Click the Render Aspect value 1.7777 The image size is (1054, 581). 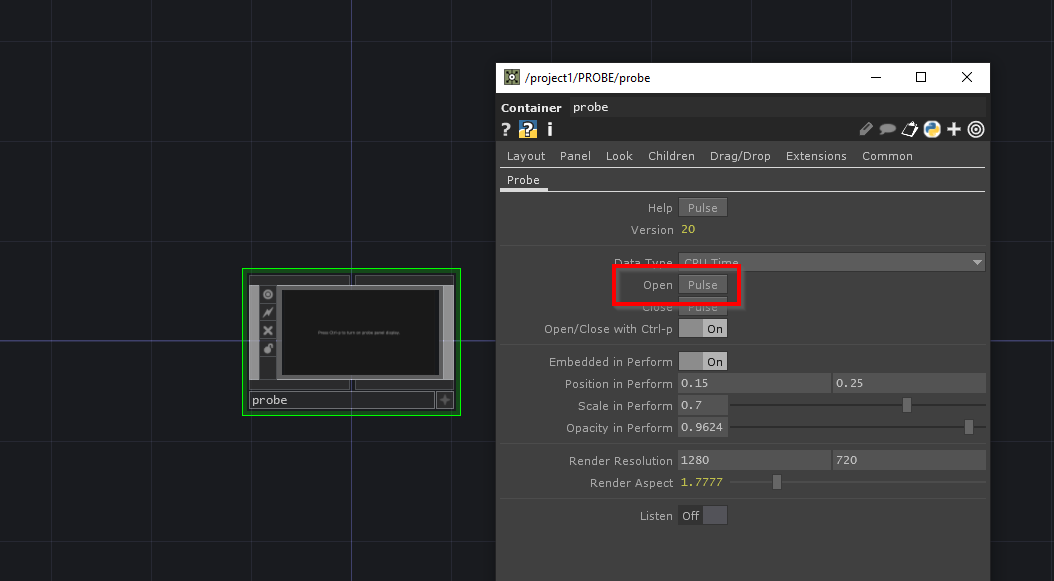click(x=702, y=482)
